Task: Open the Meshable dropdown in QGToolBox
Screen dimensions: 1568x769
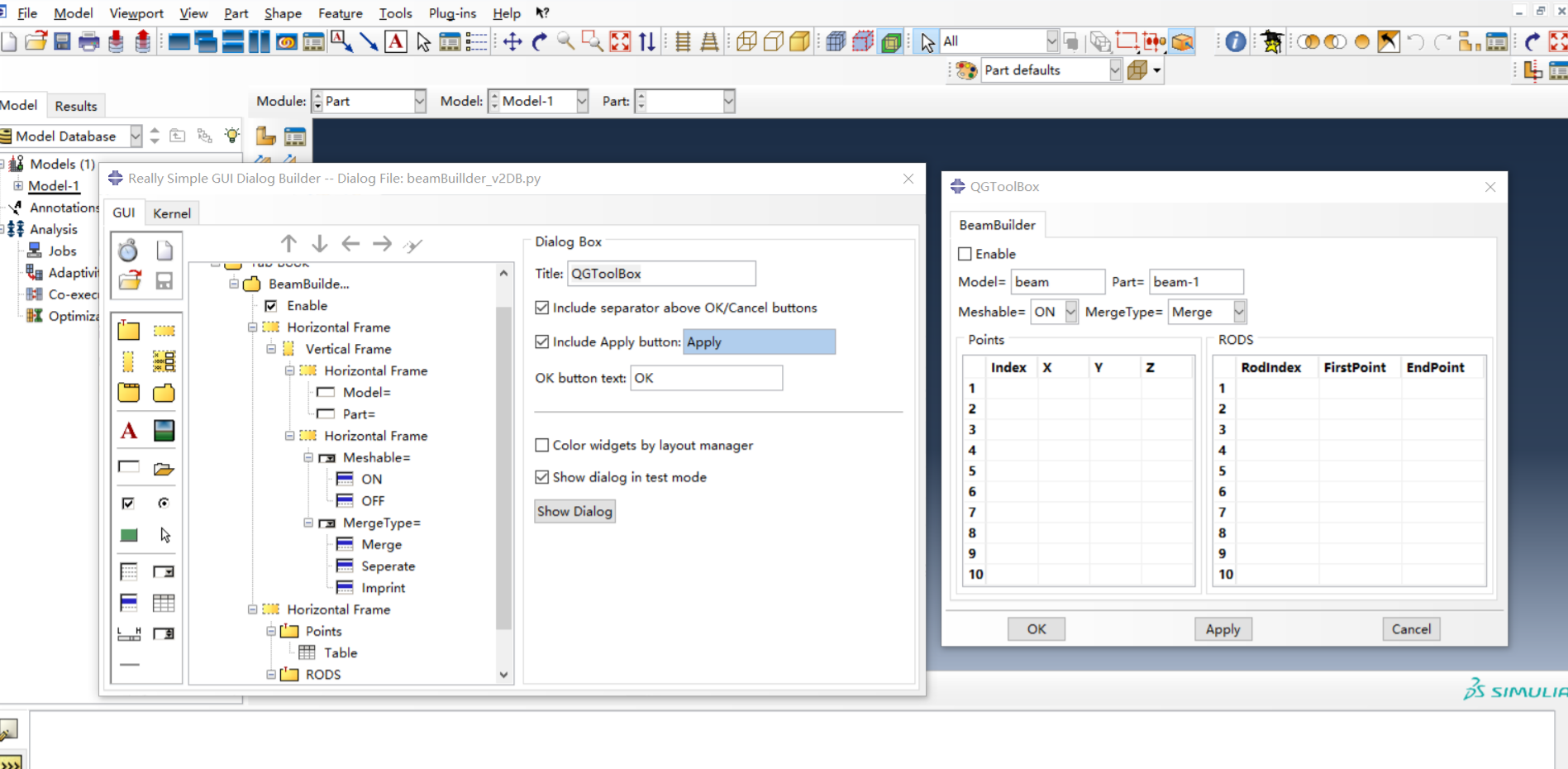Action: (x=1071, y=312)
